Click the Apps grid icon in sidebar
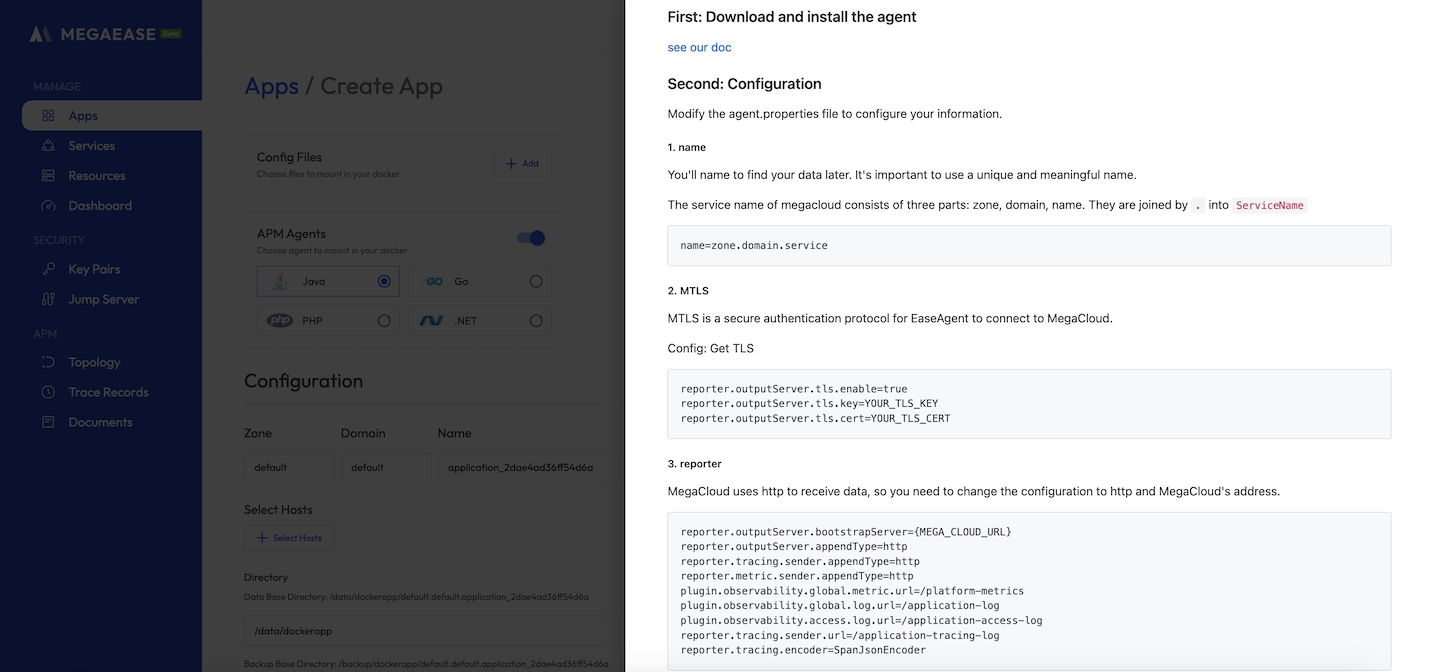 (x=48, y=116)
